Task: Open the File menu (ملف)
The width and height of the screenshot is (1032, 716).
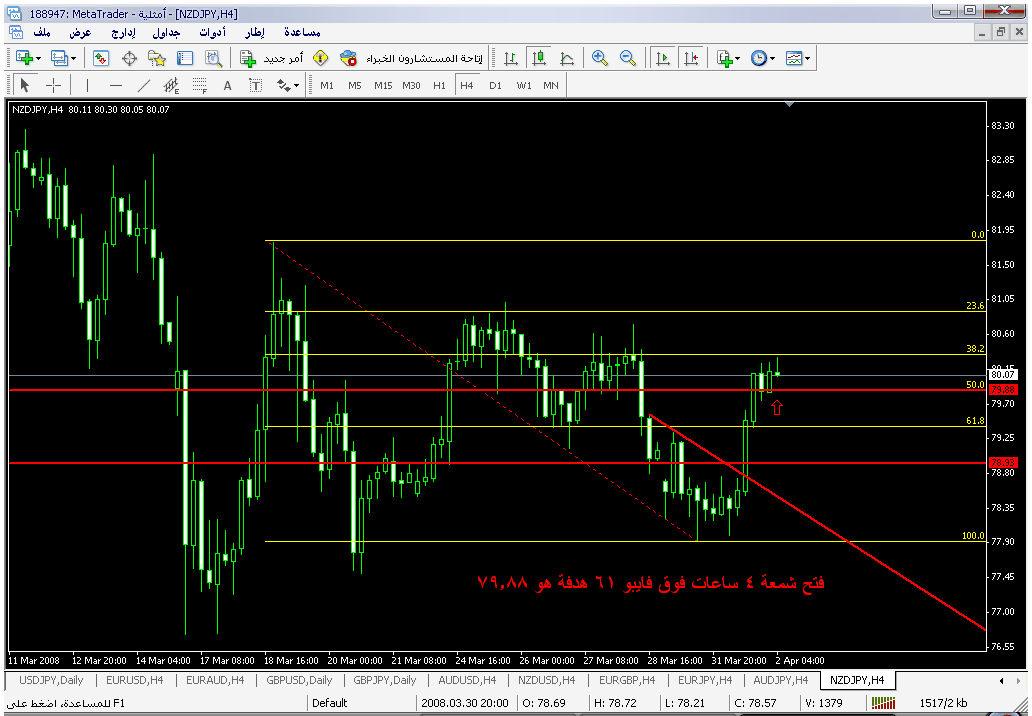Action: click(x=41, y=32)
